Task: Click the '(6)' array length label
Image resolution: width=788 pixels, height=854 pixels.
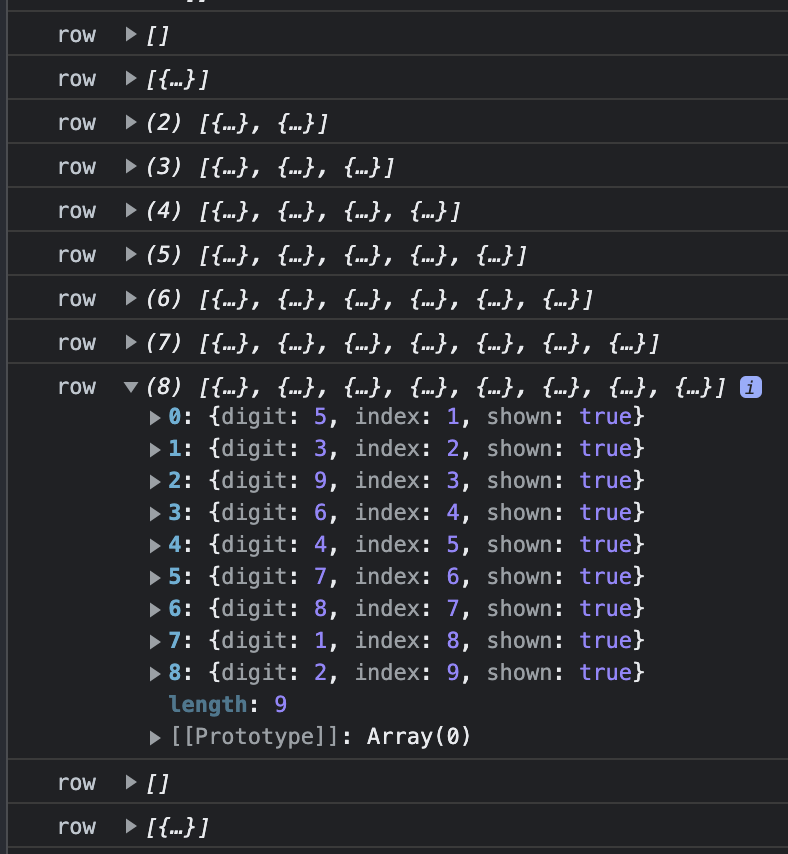Action: pyautogui.click(x=163, y=299)
